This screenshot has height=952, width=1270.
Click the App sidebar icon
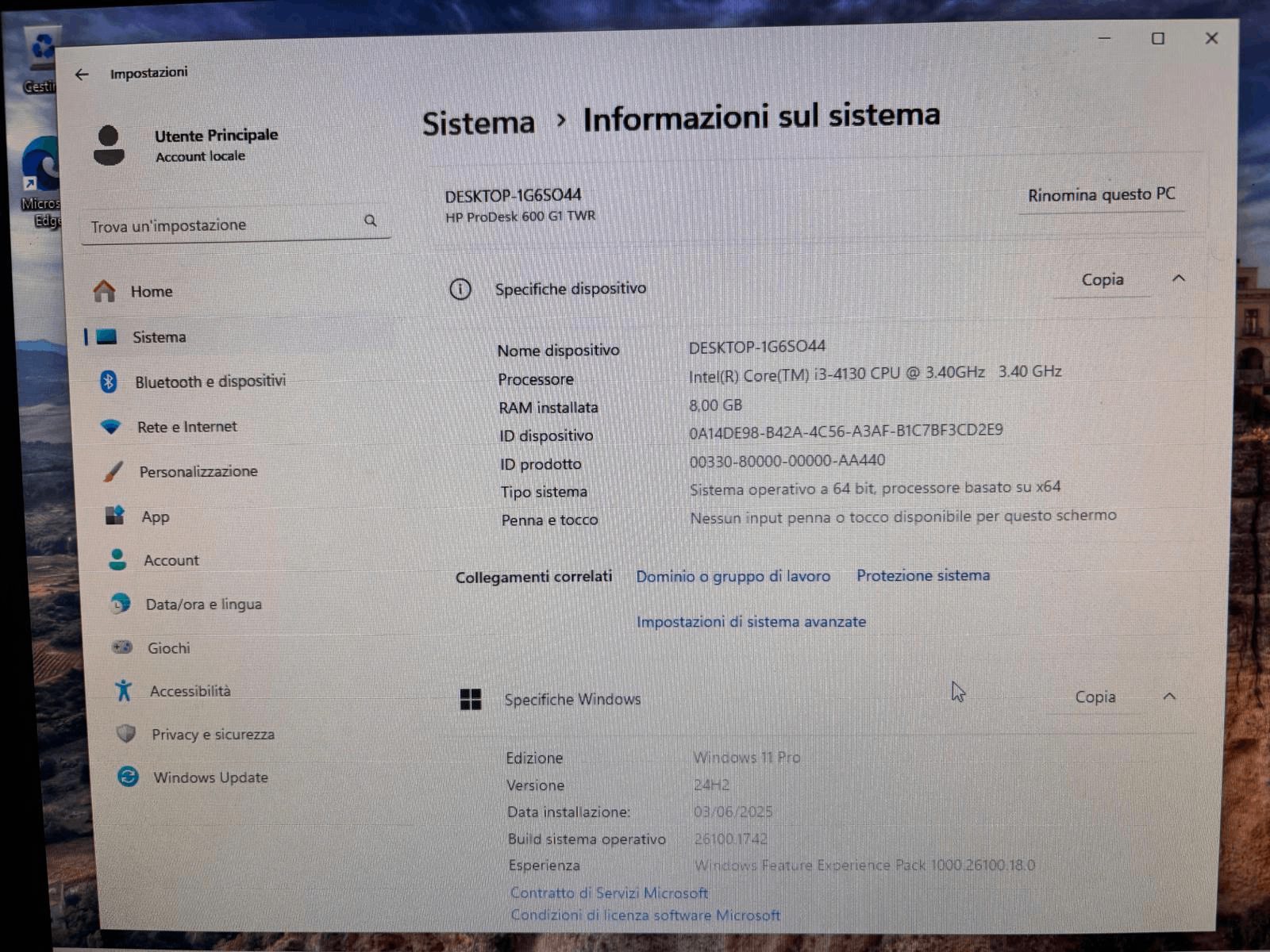click(x=115, y=516)
